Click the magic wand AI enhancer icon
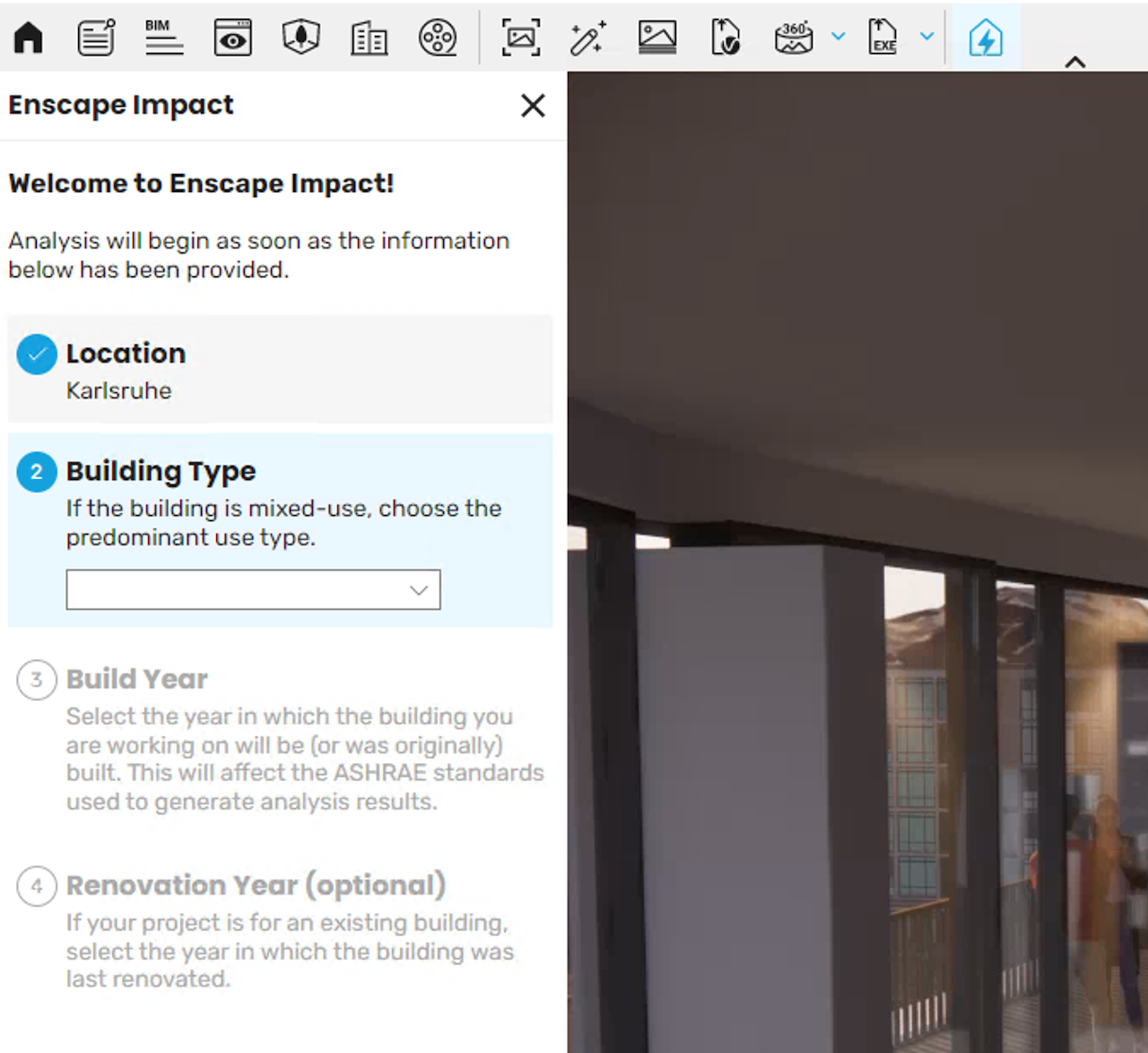Image resolution: width=1148 pixels, height=1053 pixels. 588,38
